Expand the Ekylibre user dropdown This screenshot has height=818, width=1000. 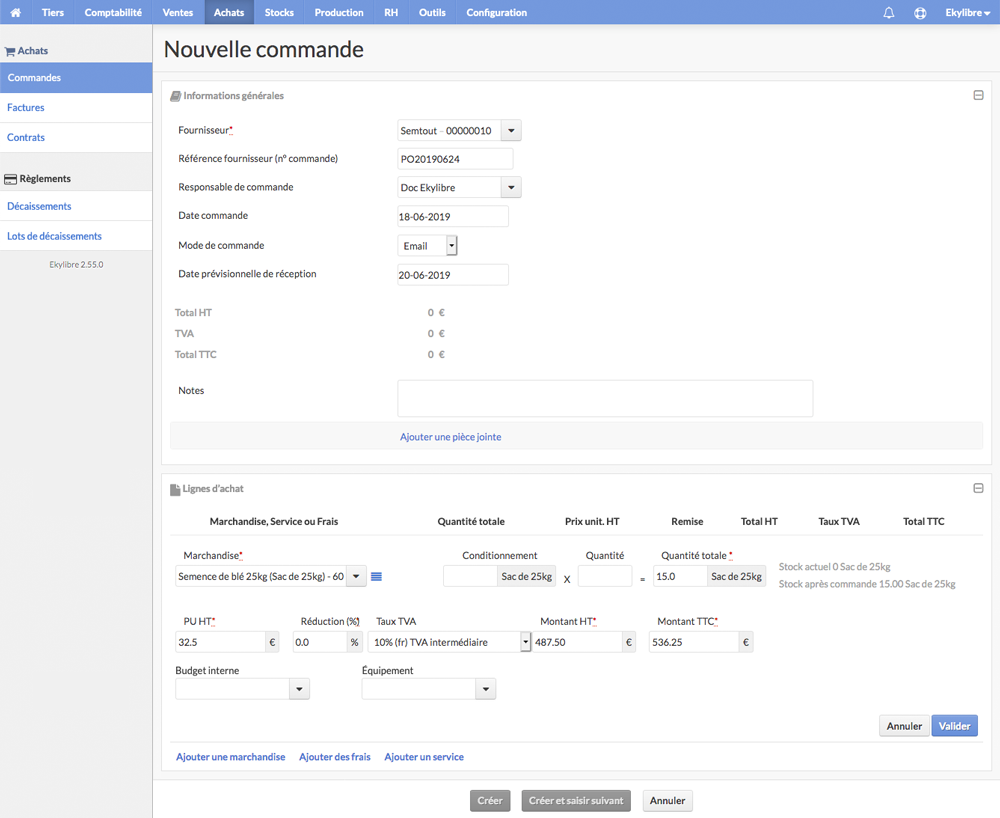(967, 13)
